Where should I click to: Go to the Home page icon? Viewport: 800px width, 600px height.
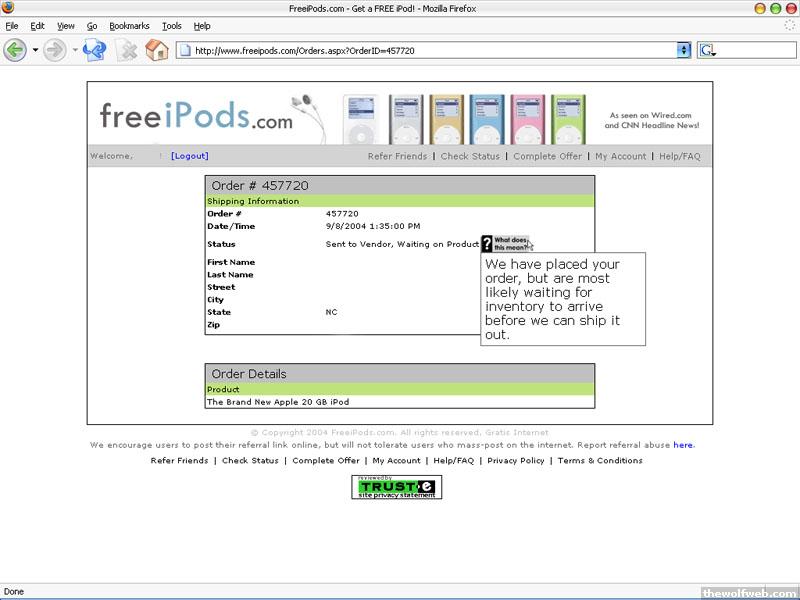coord(157,49)
